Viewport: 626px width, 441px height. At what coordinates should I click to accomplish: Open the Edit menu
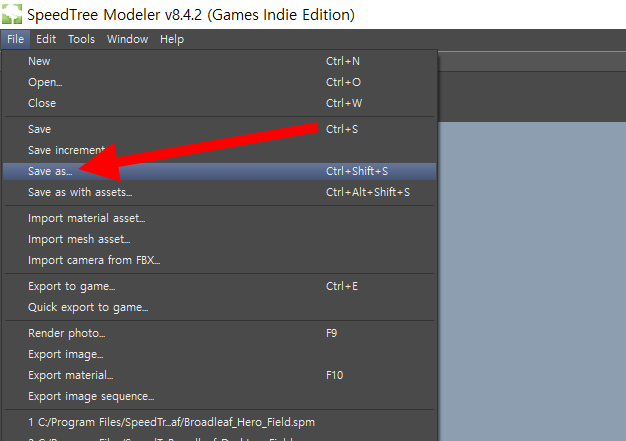pos(46,39)
